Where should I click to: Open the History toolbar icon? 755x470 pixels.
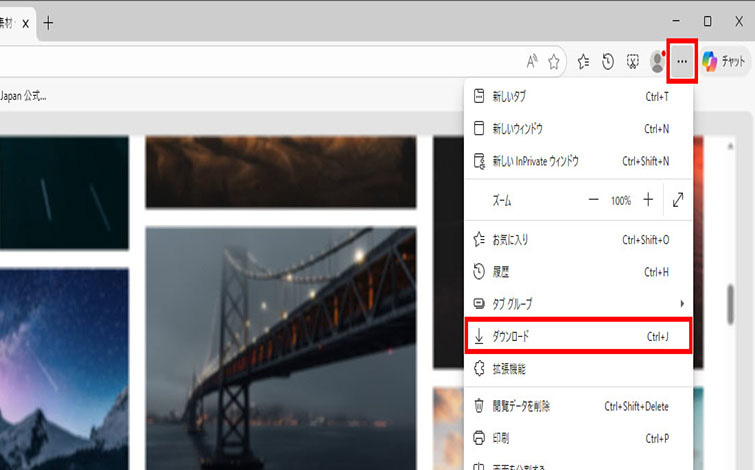point(608,62)
